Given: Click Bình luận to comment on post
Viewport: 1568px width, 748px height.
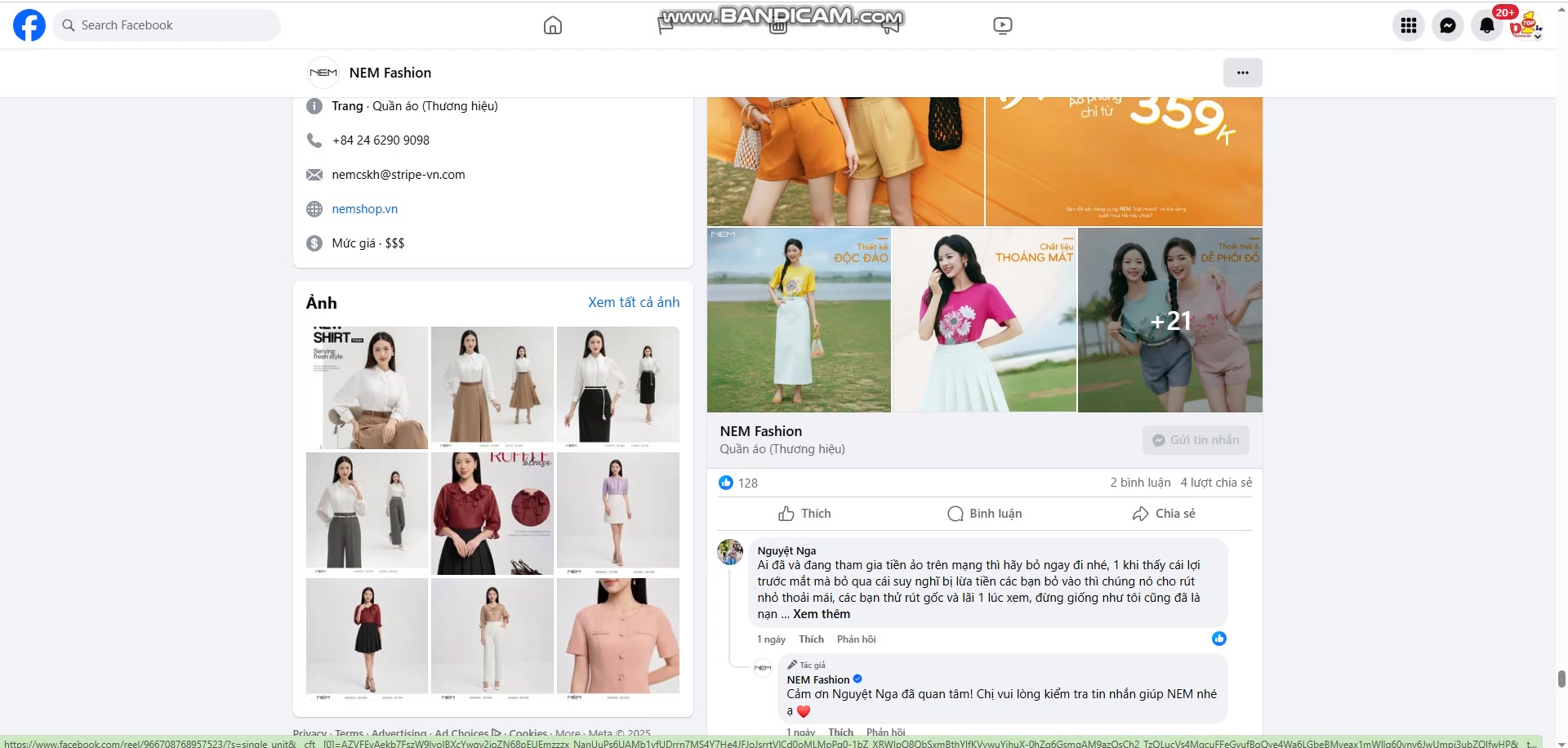Looking at the screenshot, I should (x=985, y=514).
